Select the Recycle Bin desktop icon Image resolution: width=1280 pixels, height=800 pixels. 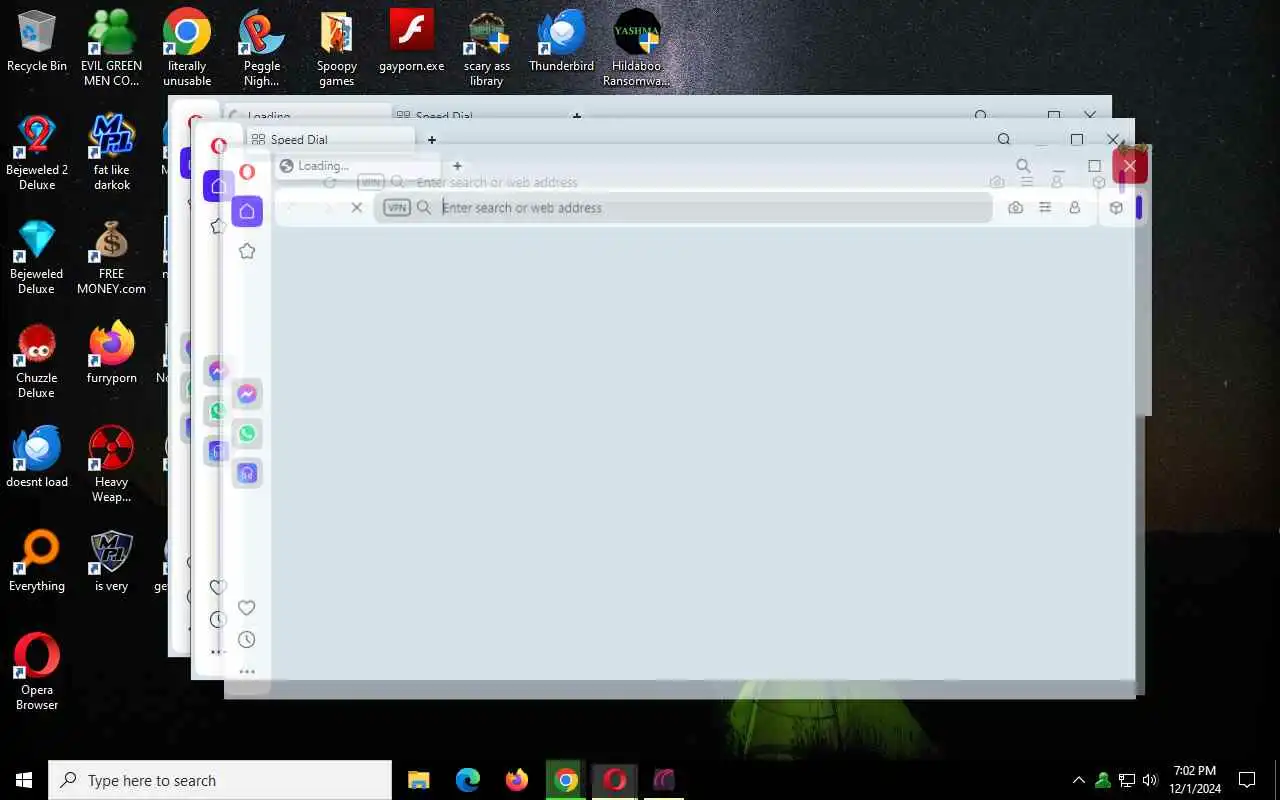pos(37,41)
